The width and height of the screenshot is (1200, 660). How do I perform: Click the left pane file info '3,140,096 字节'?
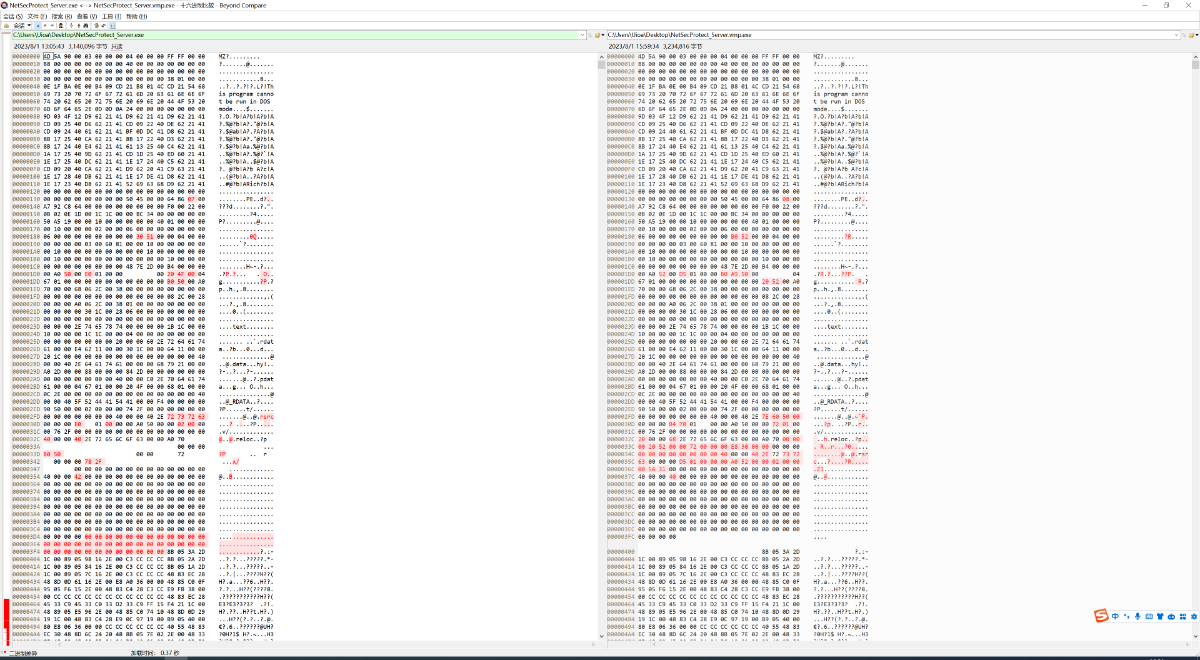(88, 47)
